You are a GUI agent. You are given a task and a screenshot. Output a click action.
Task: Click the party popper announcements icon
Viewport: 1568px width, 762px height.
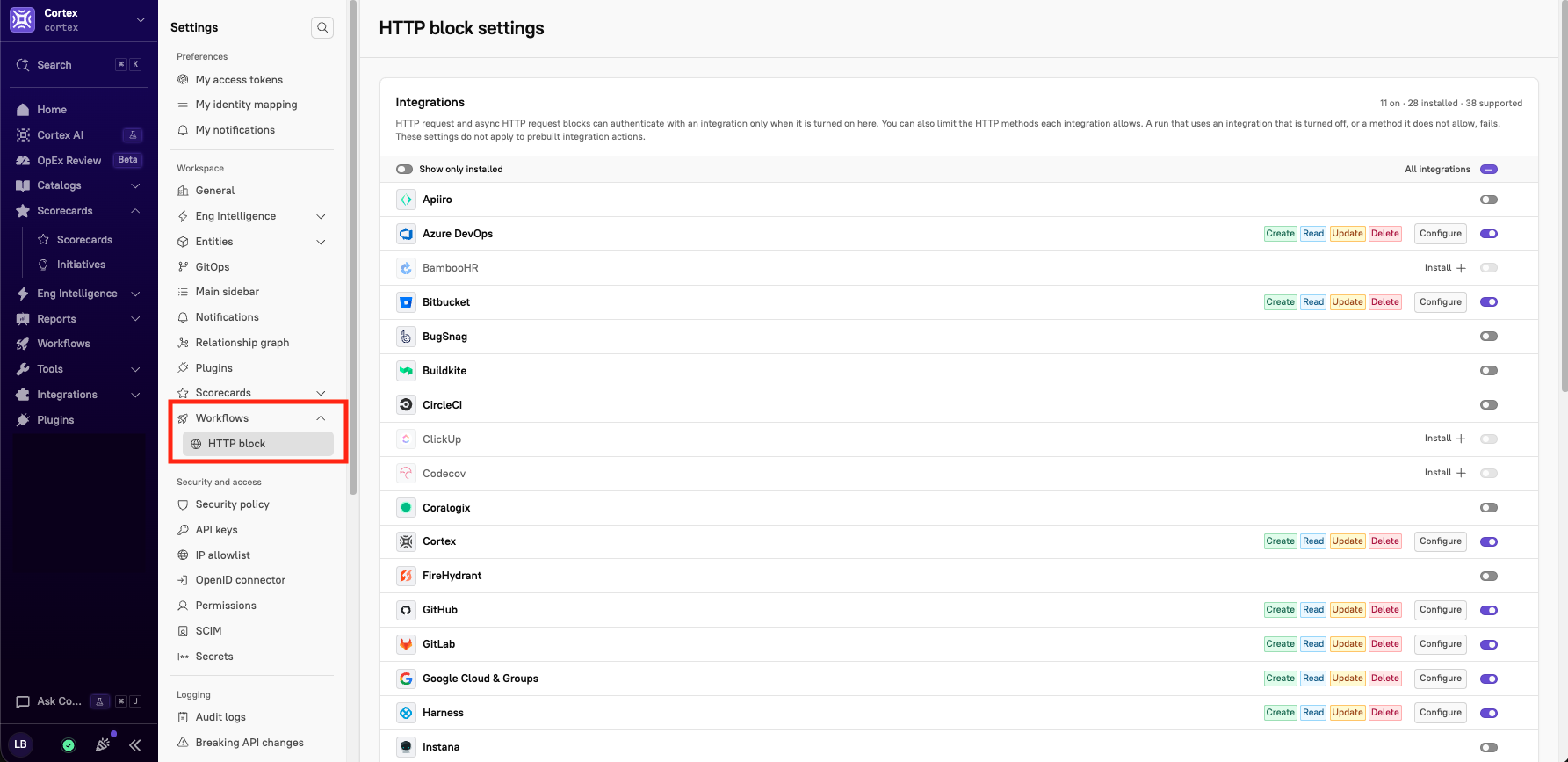tap(103, 744)
